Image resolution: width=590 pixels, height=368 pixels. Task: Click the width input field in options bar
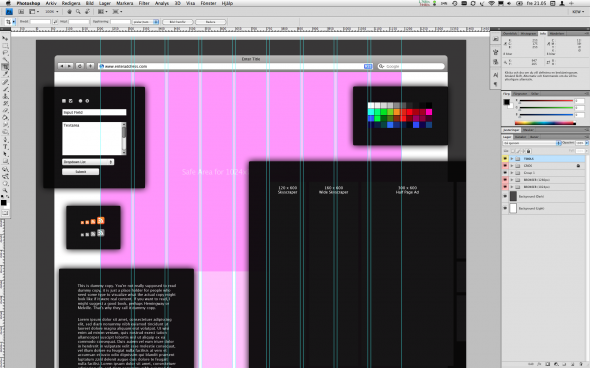[40, 22]
